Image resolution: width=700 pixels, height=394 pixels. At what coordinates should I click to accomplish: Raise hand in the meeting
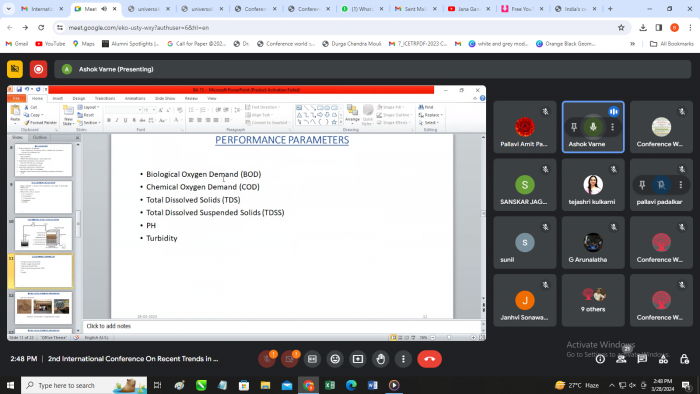(x=380, y=359)
